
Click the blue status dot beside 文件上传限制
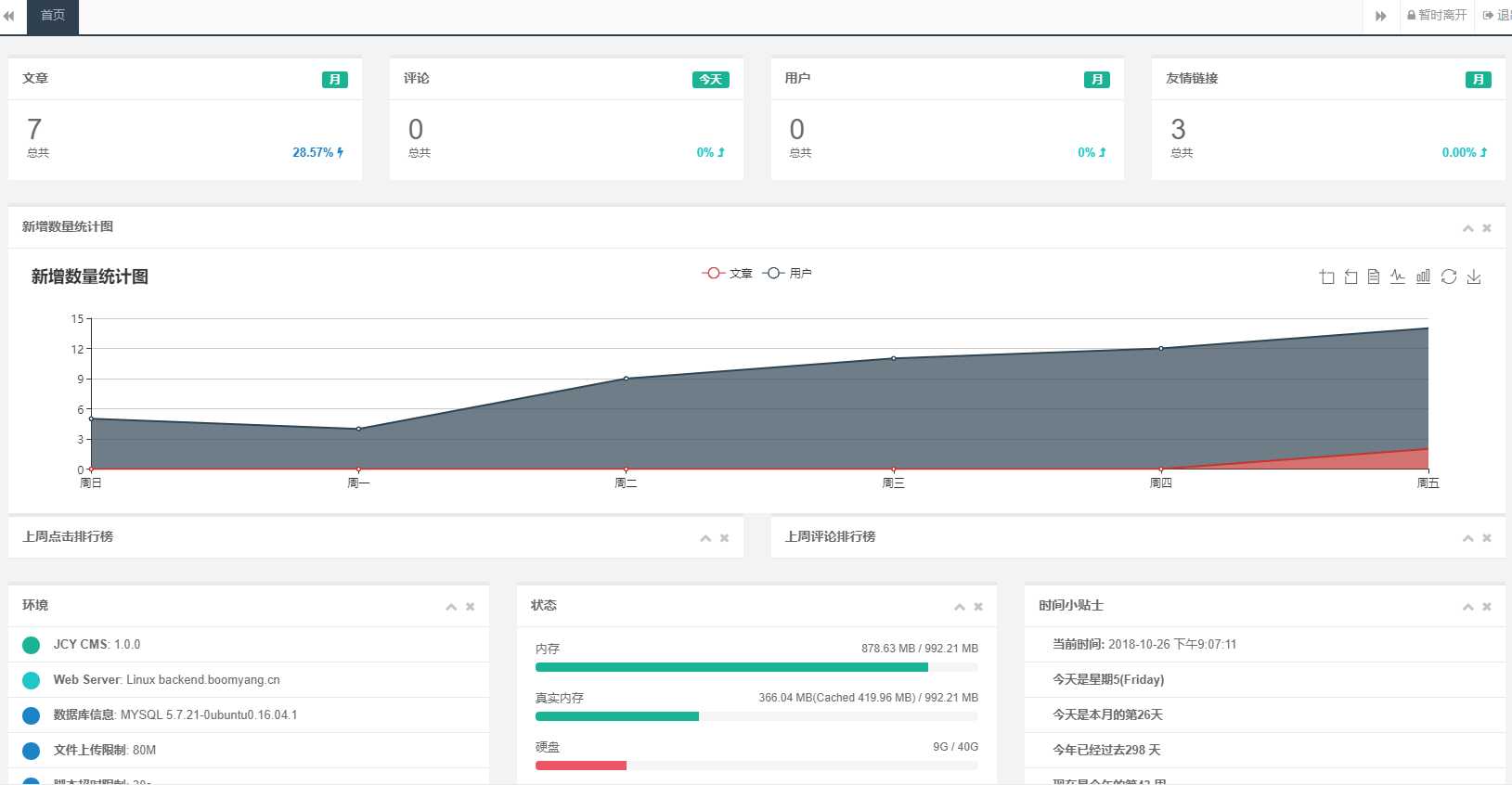(31, 751)
